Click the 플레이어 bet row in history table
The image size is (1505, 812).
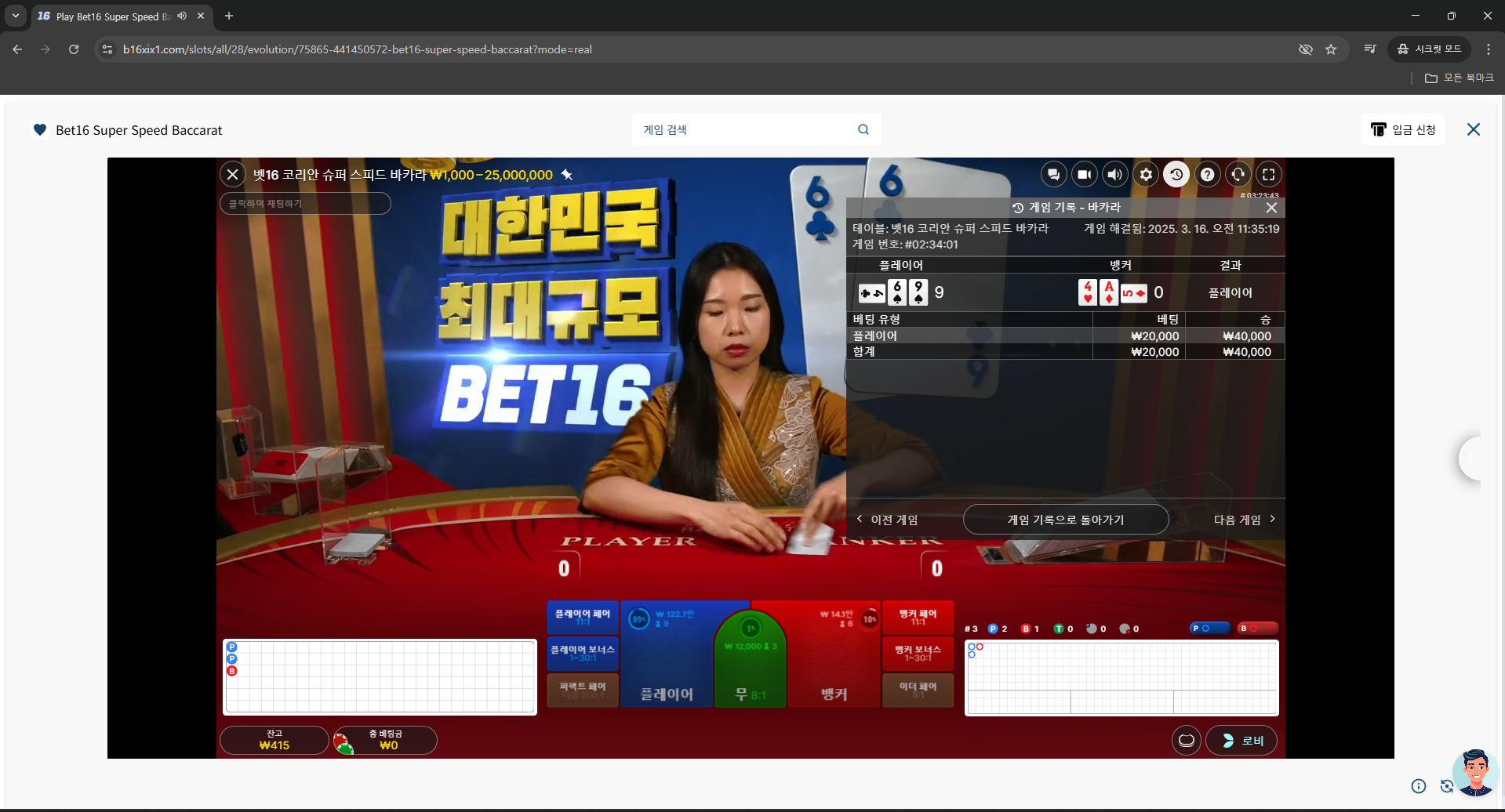point(1066,335)
